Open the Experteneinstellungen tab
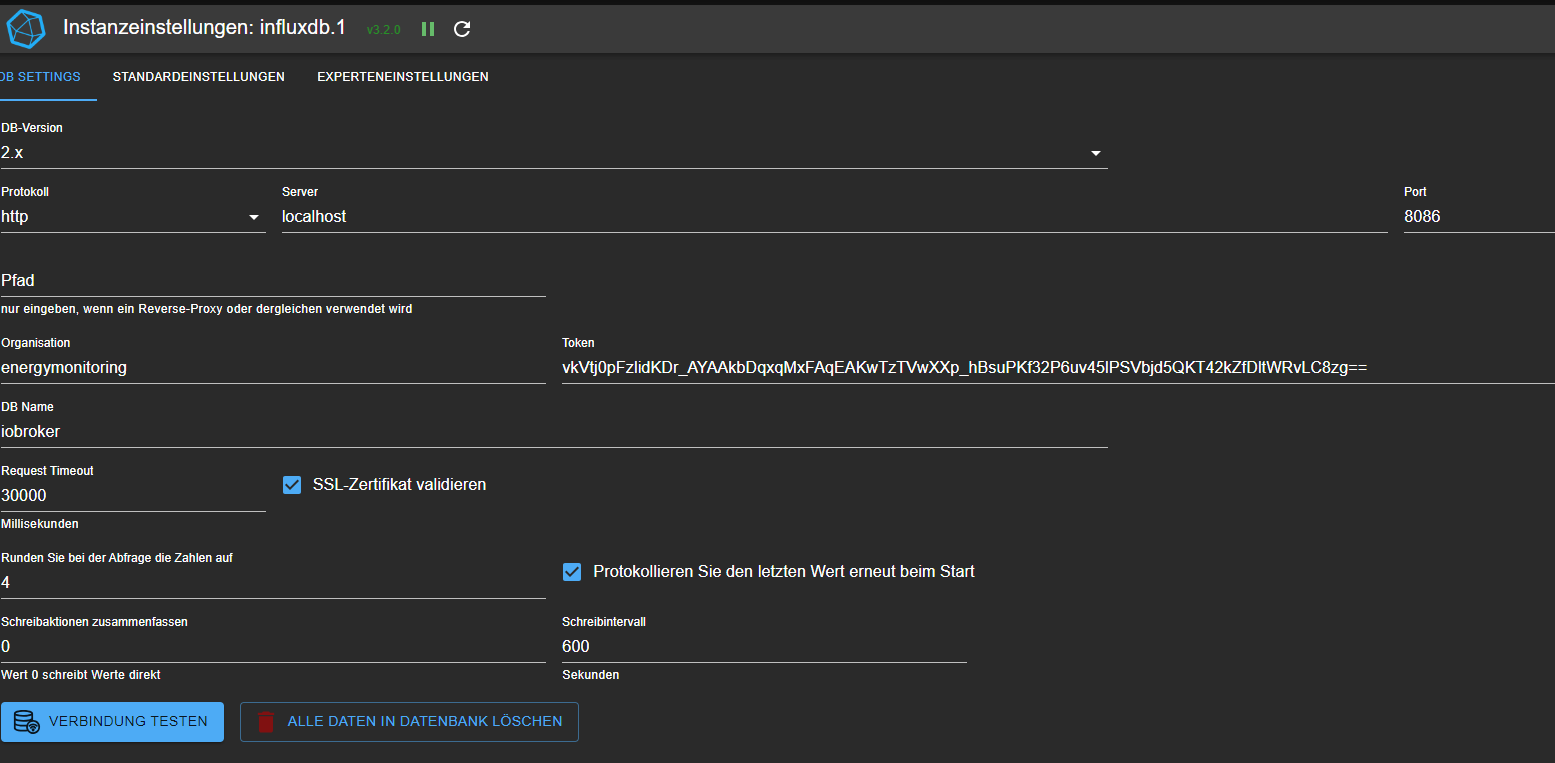This screenshot has width=1555, height=763. 403,77
